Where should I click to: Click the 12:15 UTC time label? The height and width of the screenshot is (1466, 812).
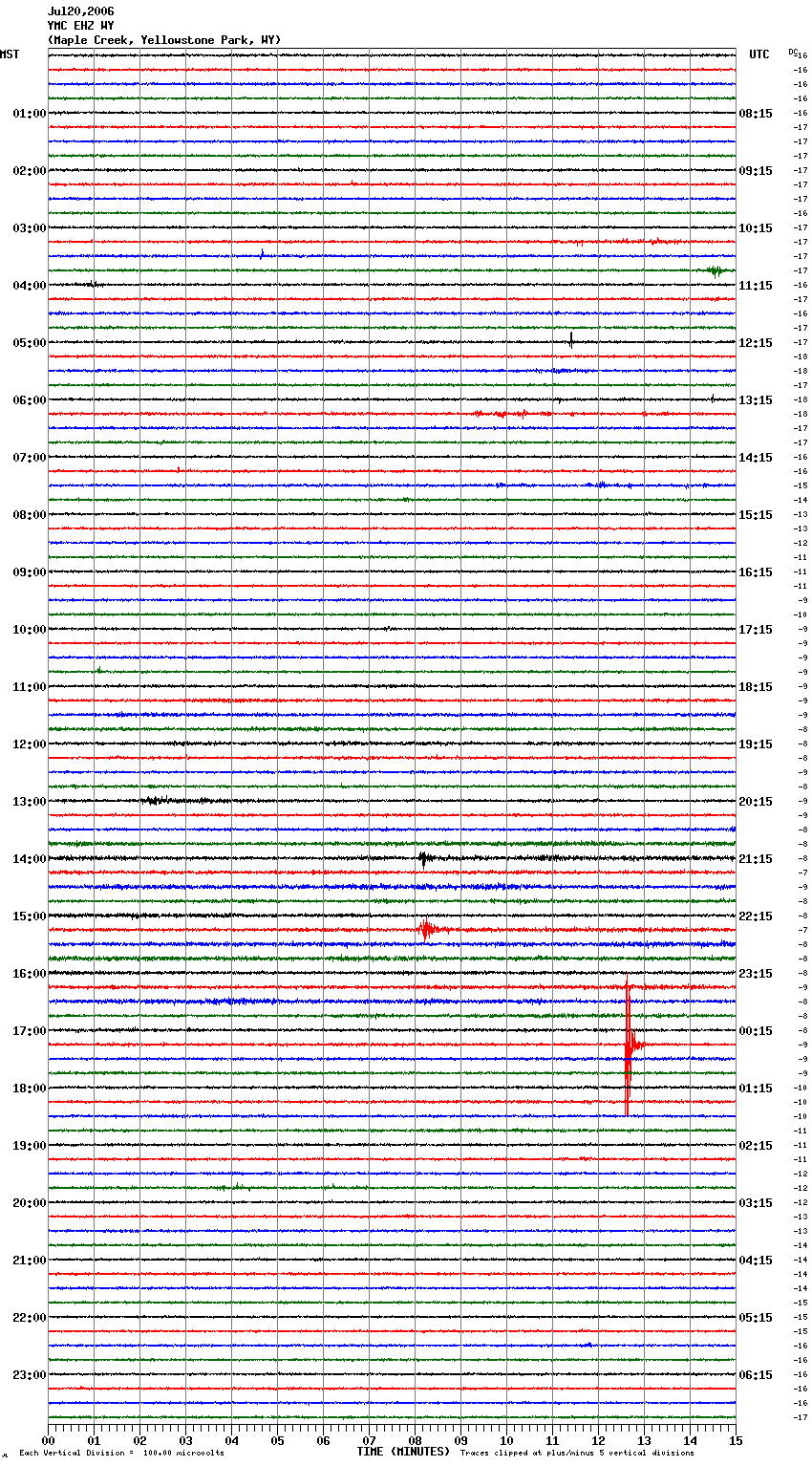tap(756, 343)
